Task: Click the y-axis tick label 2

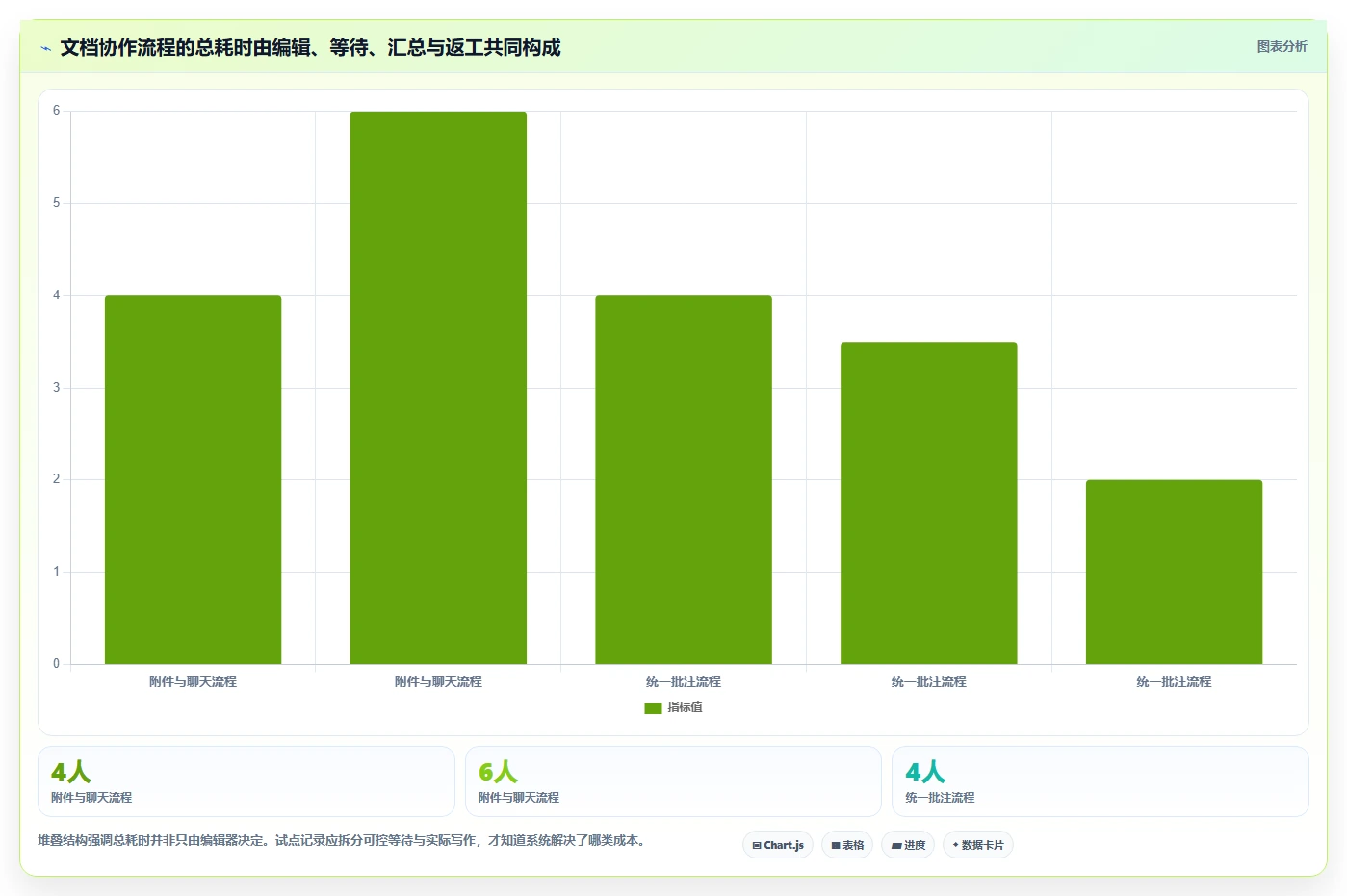Action: coord(56,479)
